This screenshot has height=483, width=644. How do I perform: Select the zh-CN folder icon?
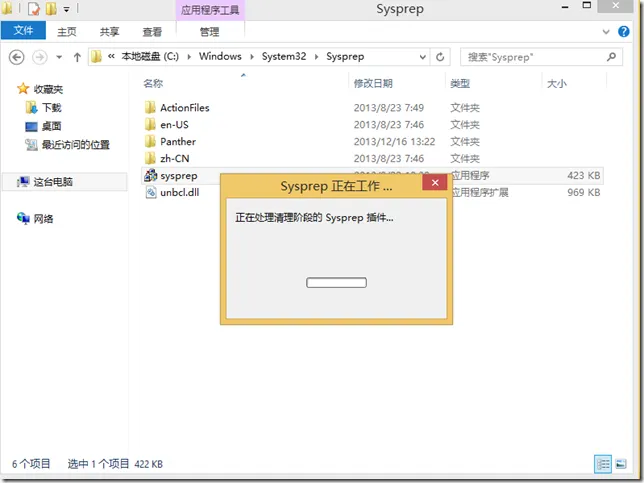[150, 158]
